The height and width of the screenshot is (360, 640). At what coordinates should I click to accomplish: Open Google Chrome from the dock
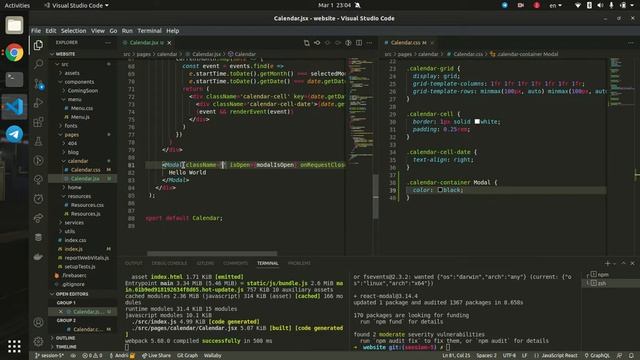coord(14,53)
